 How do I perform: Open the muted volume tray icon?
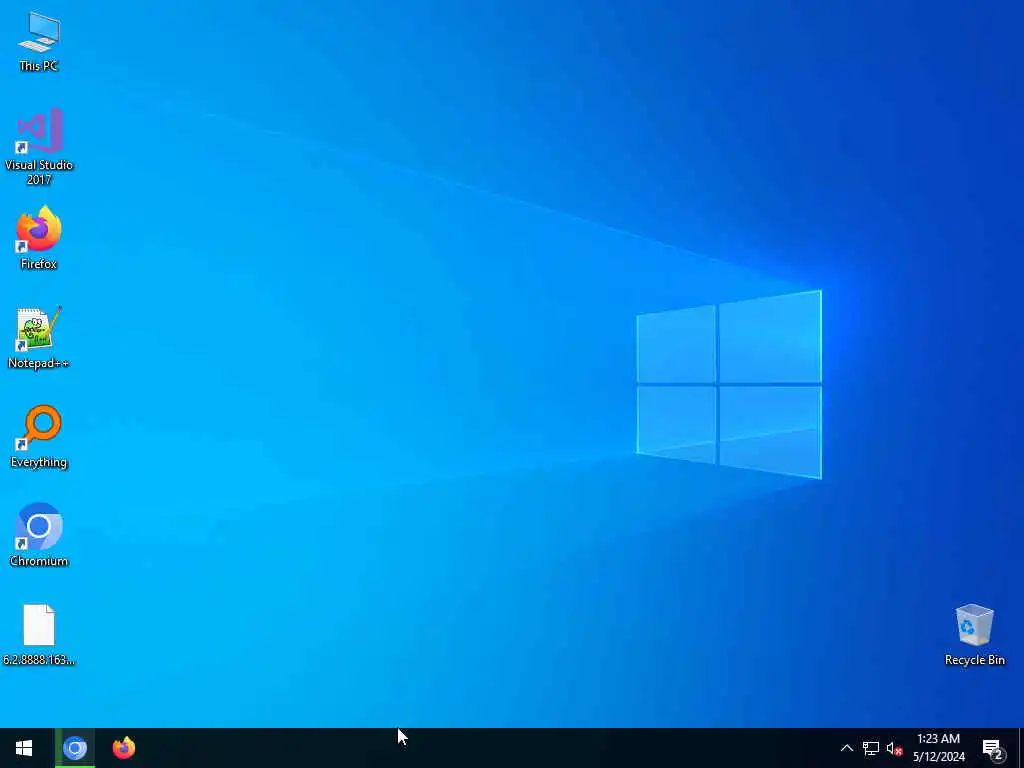tap(894, 748)
